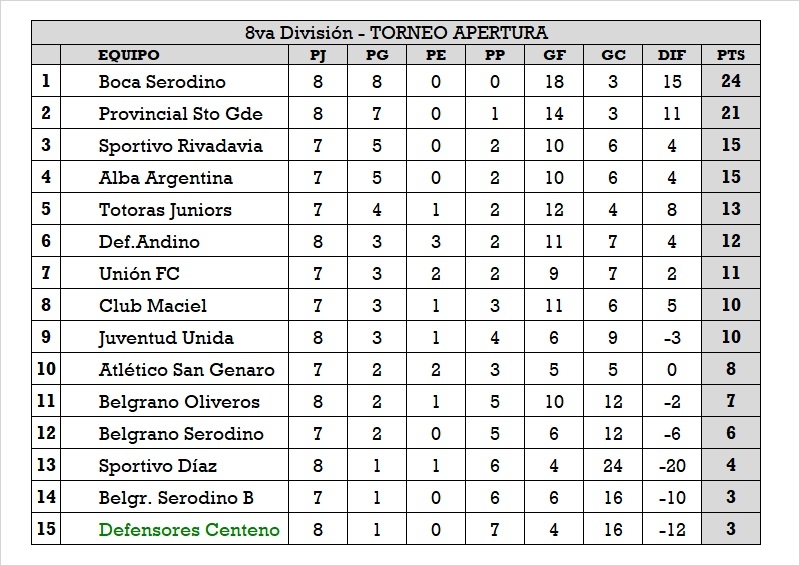Click the DIF column header
Viewport: 799px width, 565px height.
click(x=671, y=56)
